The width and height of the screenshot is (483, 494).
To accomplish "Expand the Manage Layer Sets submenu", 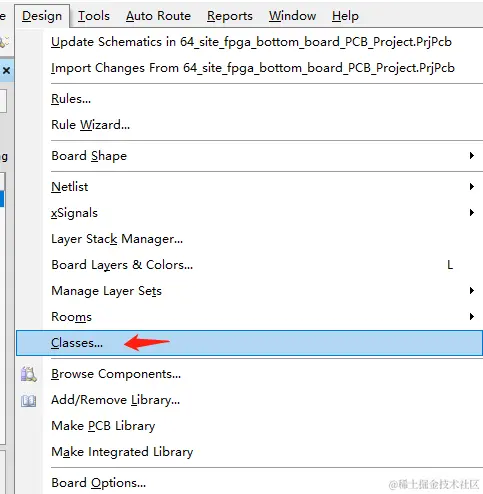I will [x=250, y=291].
